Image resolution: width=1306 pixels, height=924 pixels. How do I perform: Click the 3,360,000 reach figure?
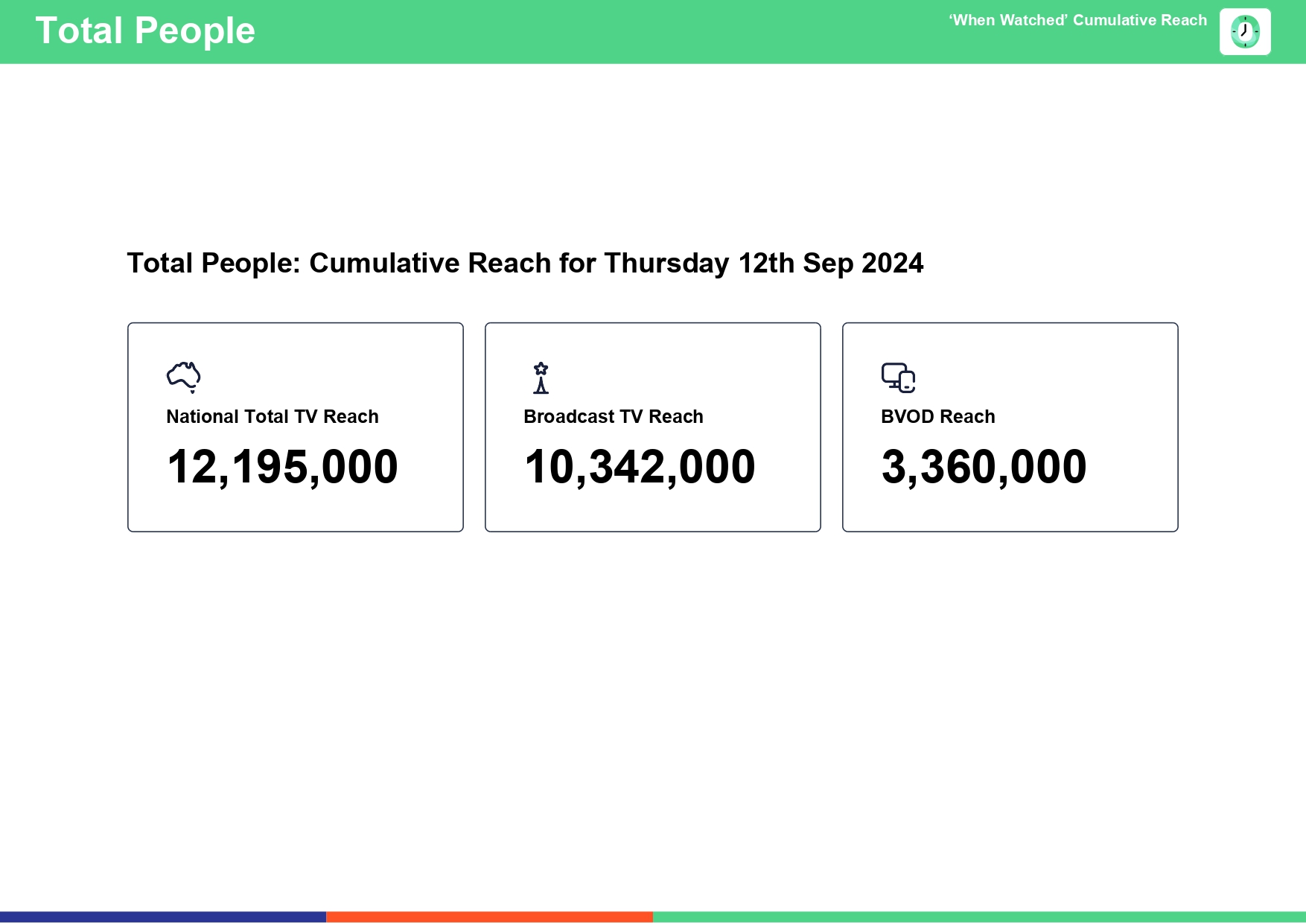point(984,468)
